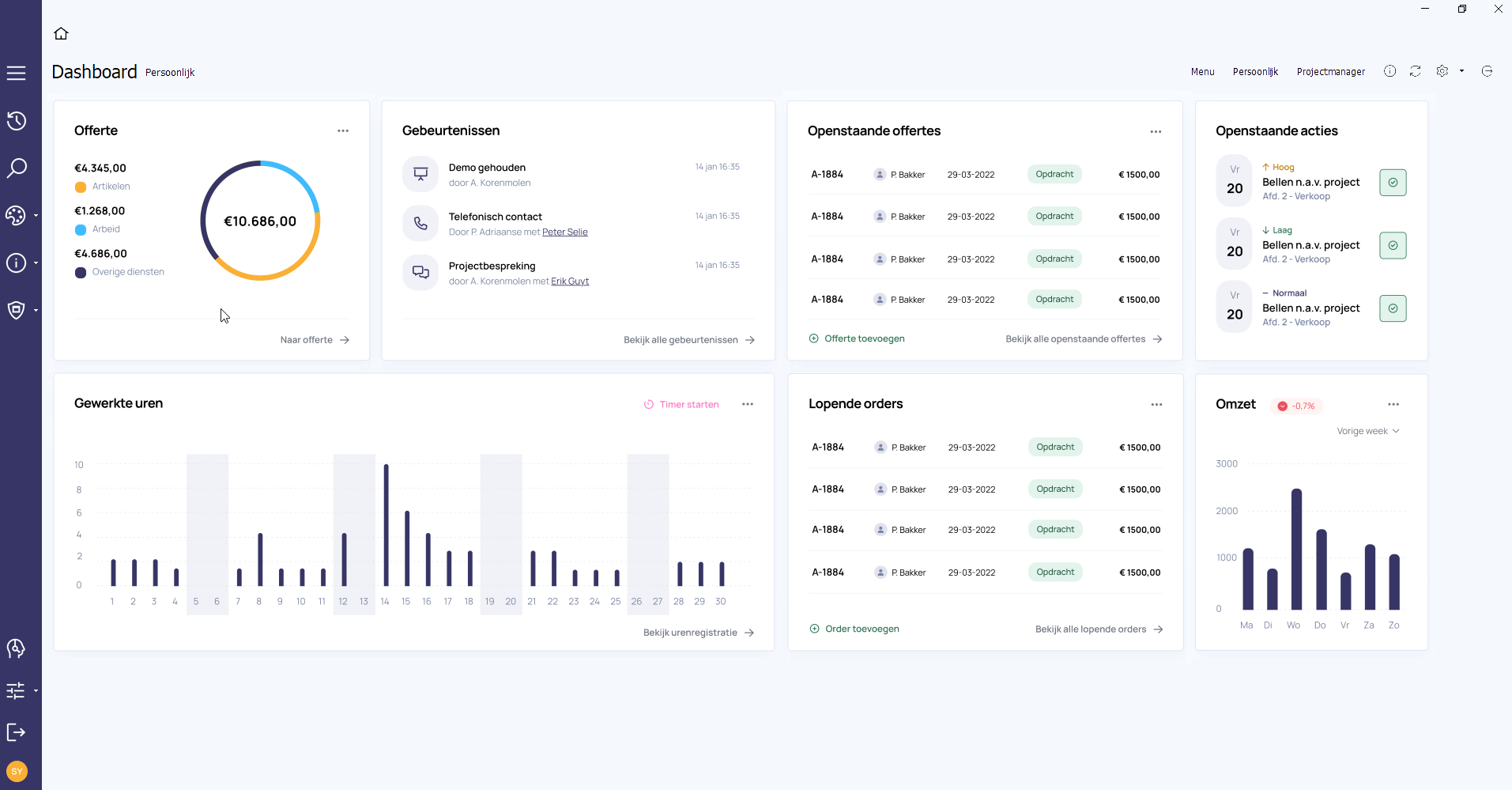Mark the Hoog priority action as done
The height and width of the screenshot is (790, 1512).
pyautogui.click(x=1393, y=183)
